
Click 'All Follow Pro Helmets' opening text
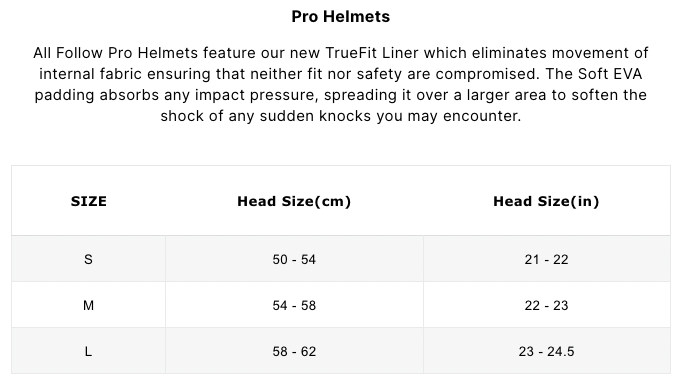coord(116,53)
